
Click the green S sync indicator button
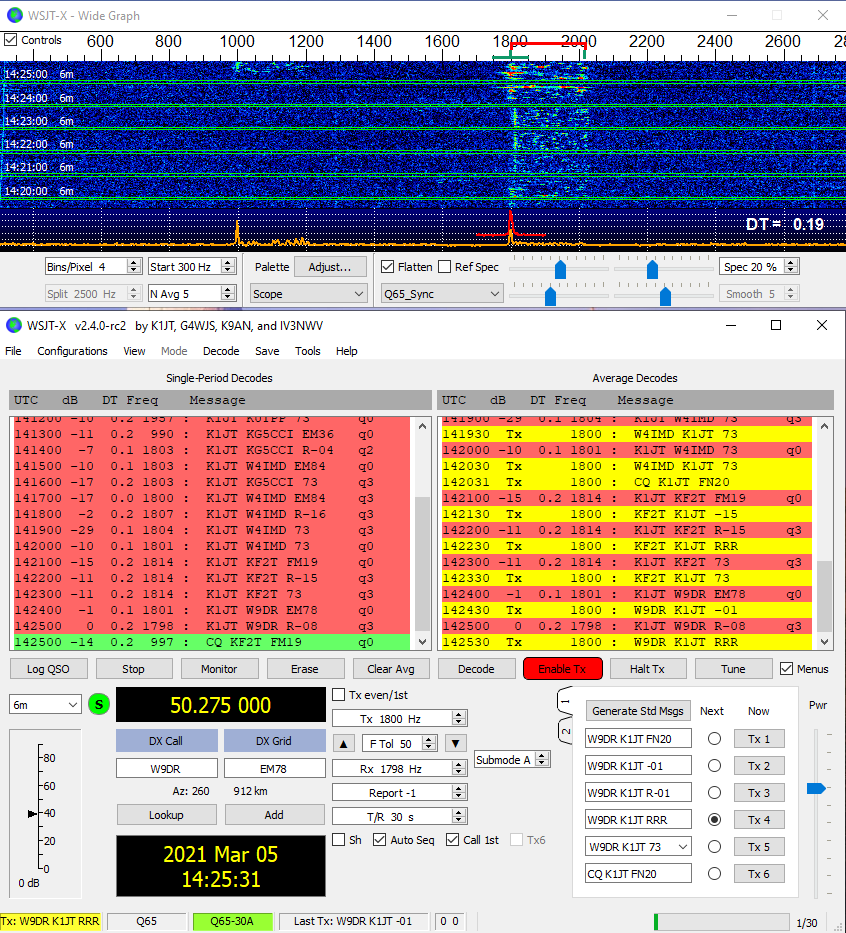coord(99,705)
